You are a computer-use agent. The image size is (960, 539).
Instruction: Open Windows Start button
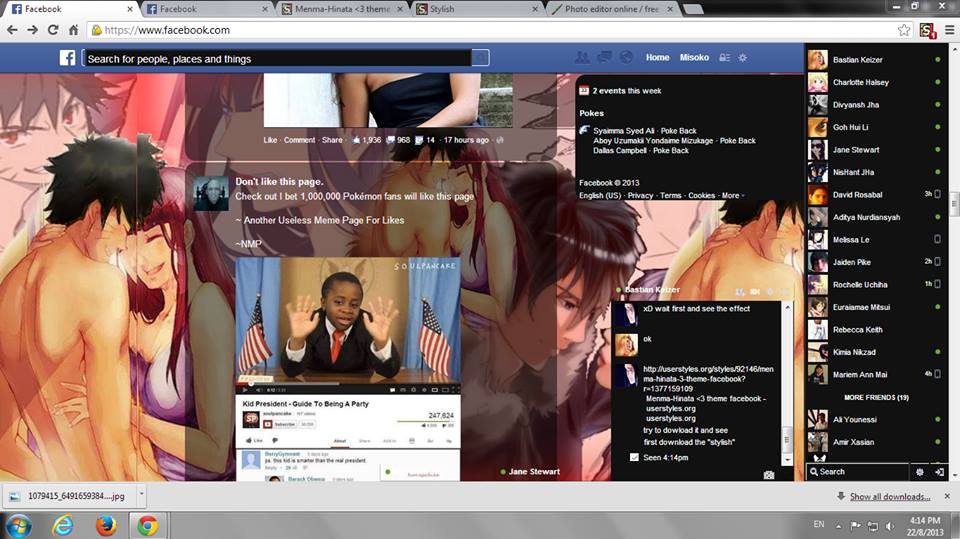pyautogui.click(x=18, y=526)
